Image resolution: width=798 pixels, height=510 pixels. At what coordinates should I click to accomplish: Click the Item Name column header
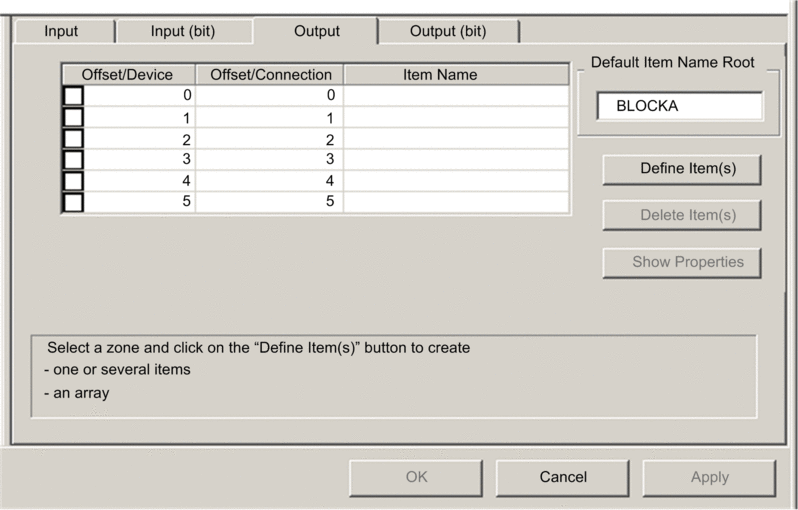click(440, 75)
